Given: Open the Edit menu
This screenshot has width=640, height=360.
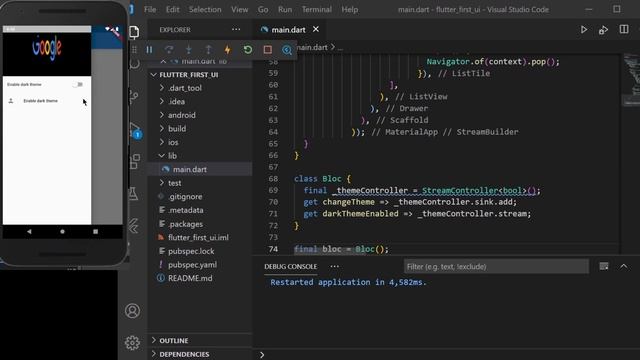Looking at the screenshot, I should coord(172,9).
